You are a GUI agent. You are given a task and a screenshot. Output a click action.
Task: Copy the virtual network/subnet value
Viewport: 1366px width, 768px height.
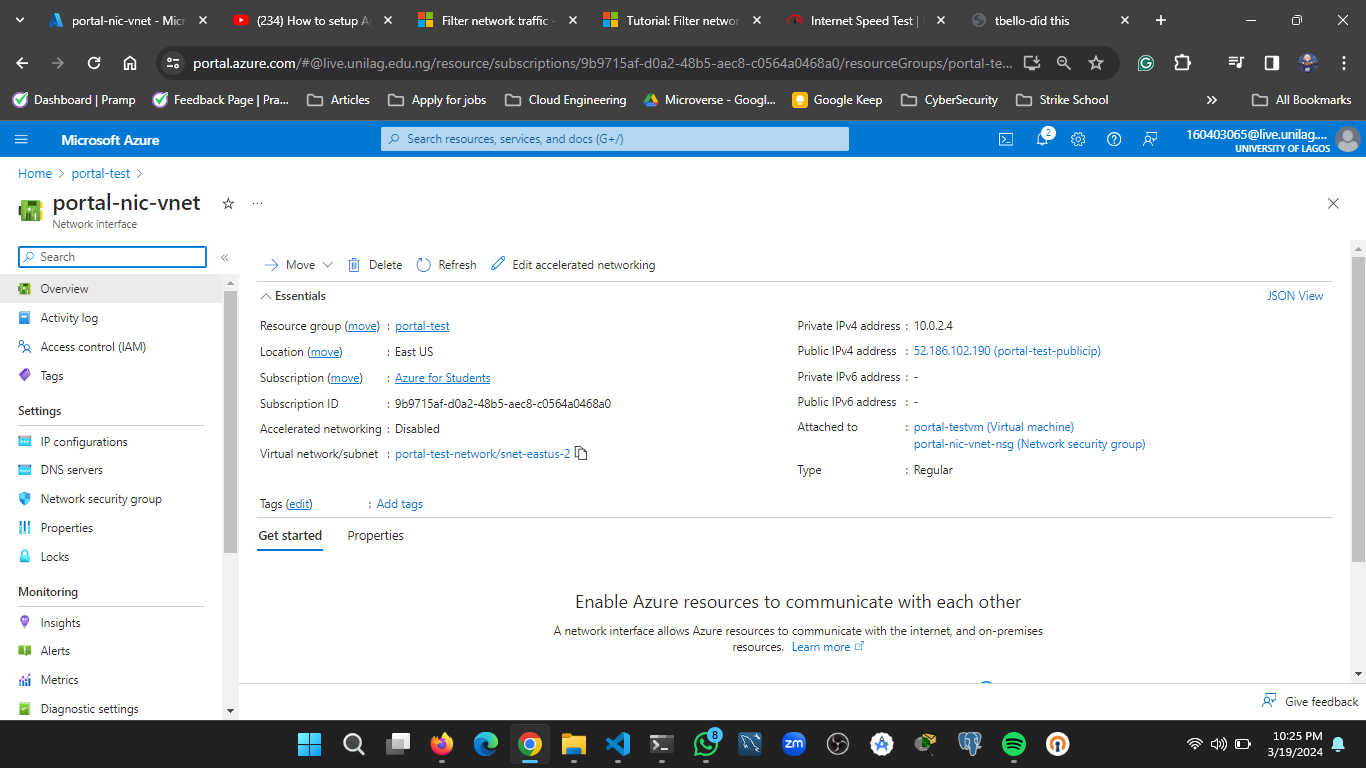[x=581, y=454]
